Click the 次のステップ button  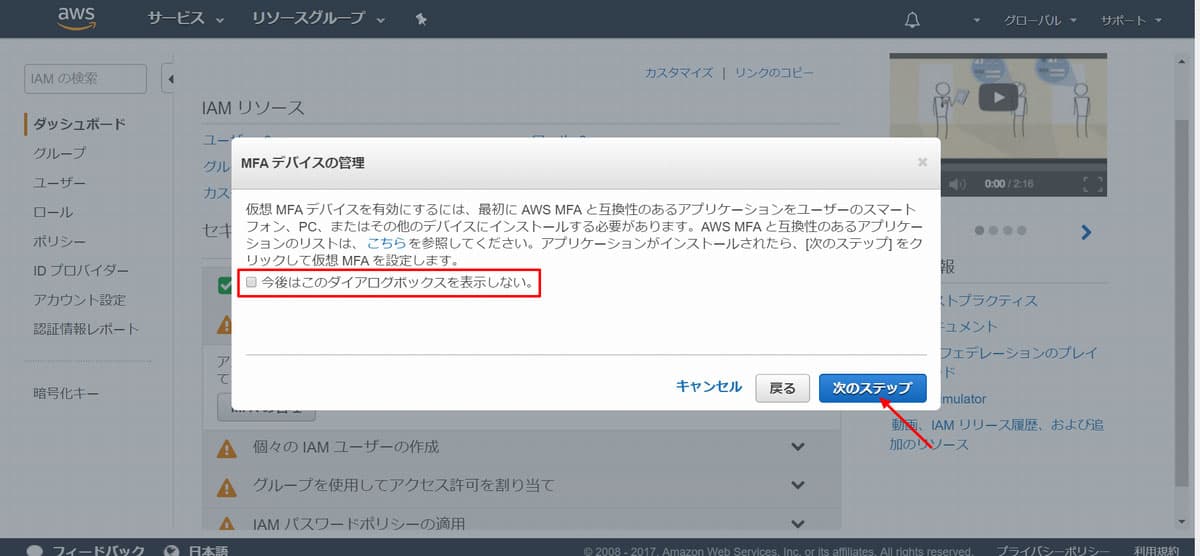point(872,388)
